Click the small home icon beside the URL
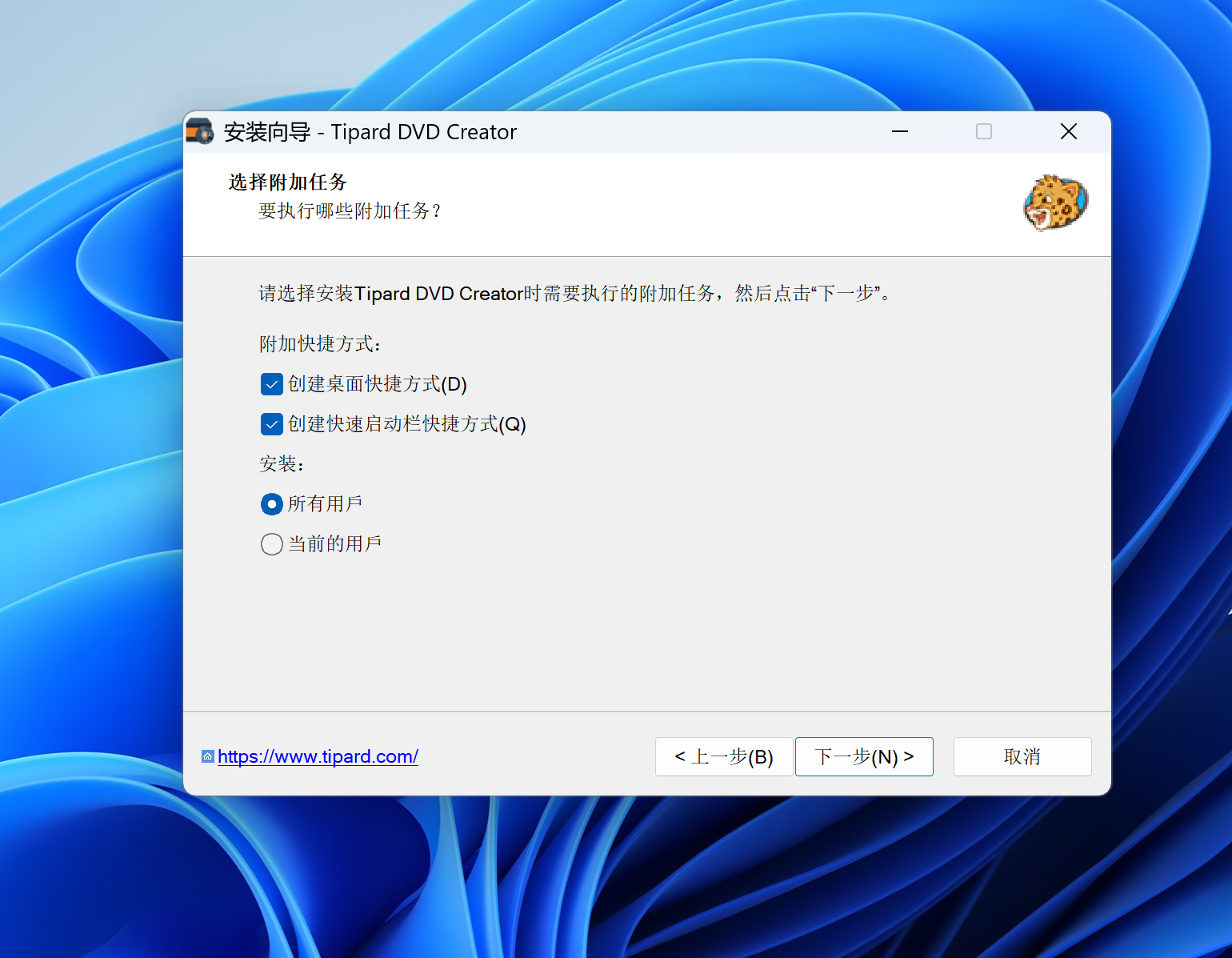Image resolution: width=1232 pixels, height=958 pixels. pyautogui.click(x=208, y=756)
